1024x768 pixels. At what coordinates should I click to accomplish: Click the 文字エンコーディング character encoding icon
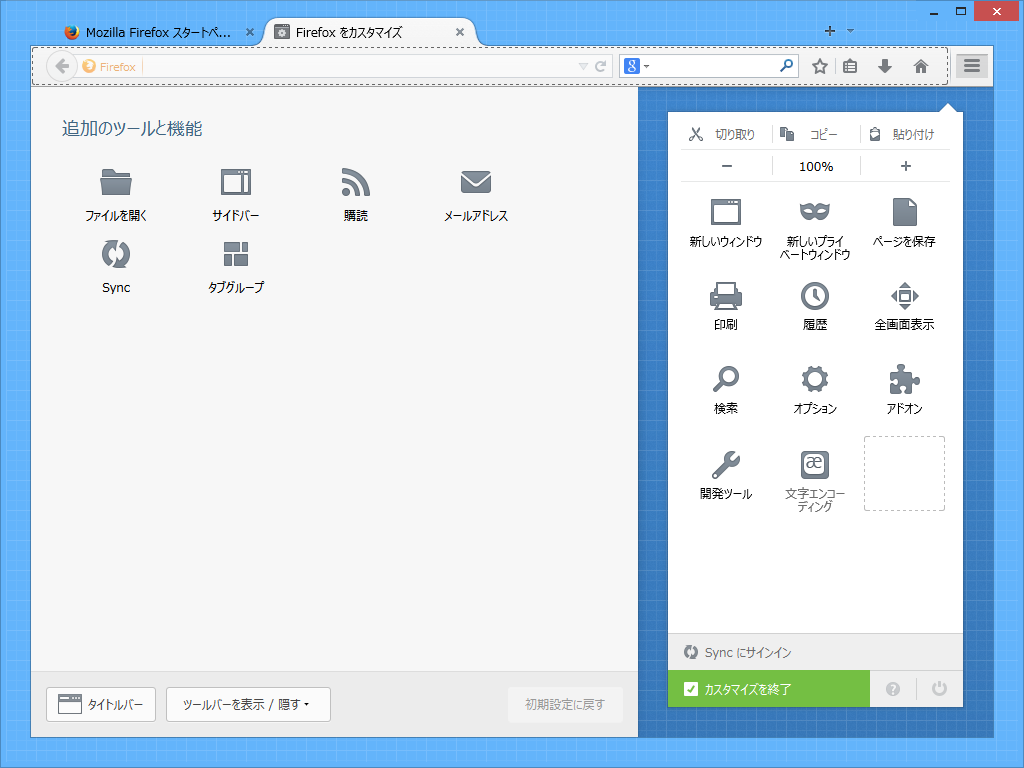814,468
